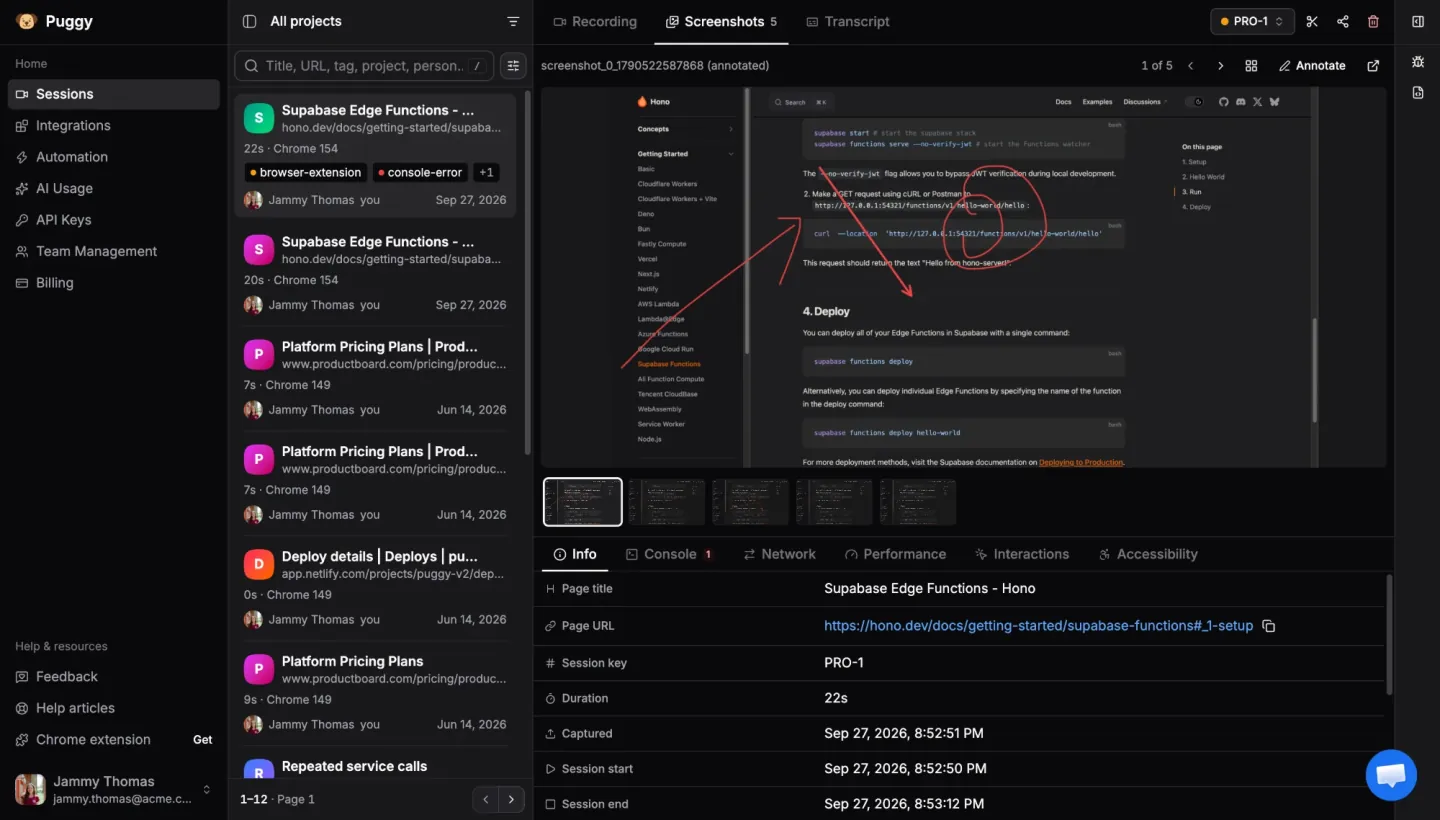This screenshot has width=1440, height=820.
Task: Go to the next screenshot
Action: [x=1220, y=66]
